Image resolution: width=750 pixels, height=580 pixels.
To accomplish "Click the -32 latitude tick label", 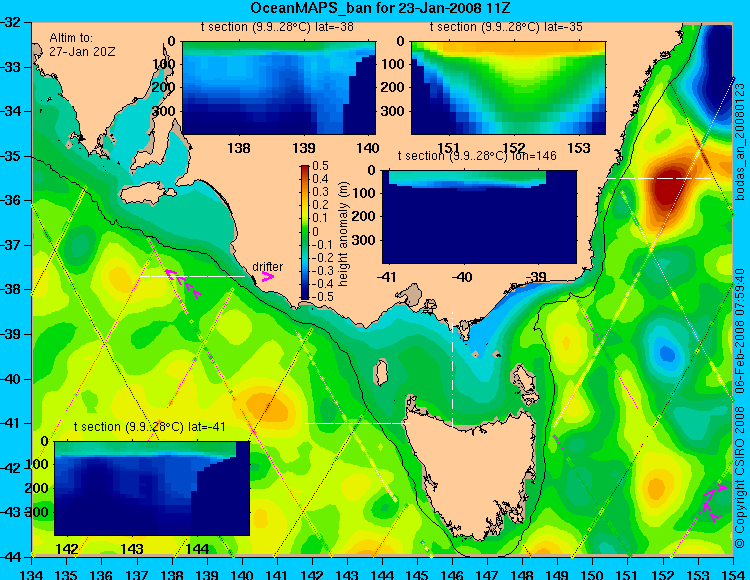I will pos(11,22).
